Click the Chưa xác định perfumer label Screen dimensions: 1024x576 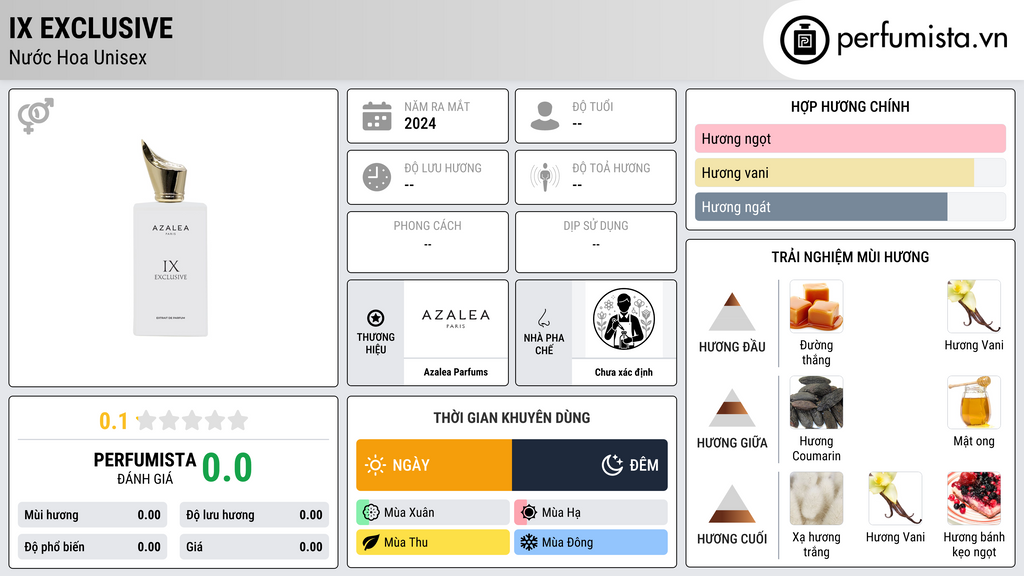pos(624,372)
